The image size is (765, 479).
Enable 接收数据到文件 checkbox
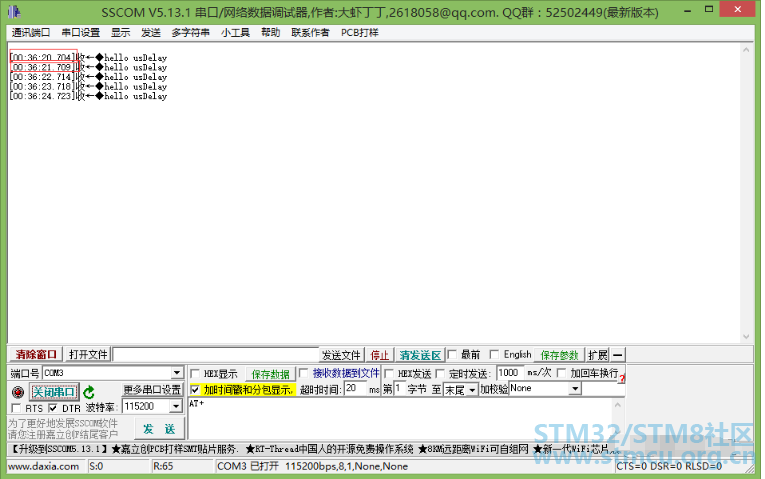(303, 373)
